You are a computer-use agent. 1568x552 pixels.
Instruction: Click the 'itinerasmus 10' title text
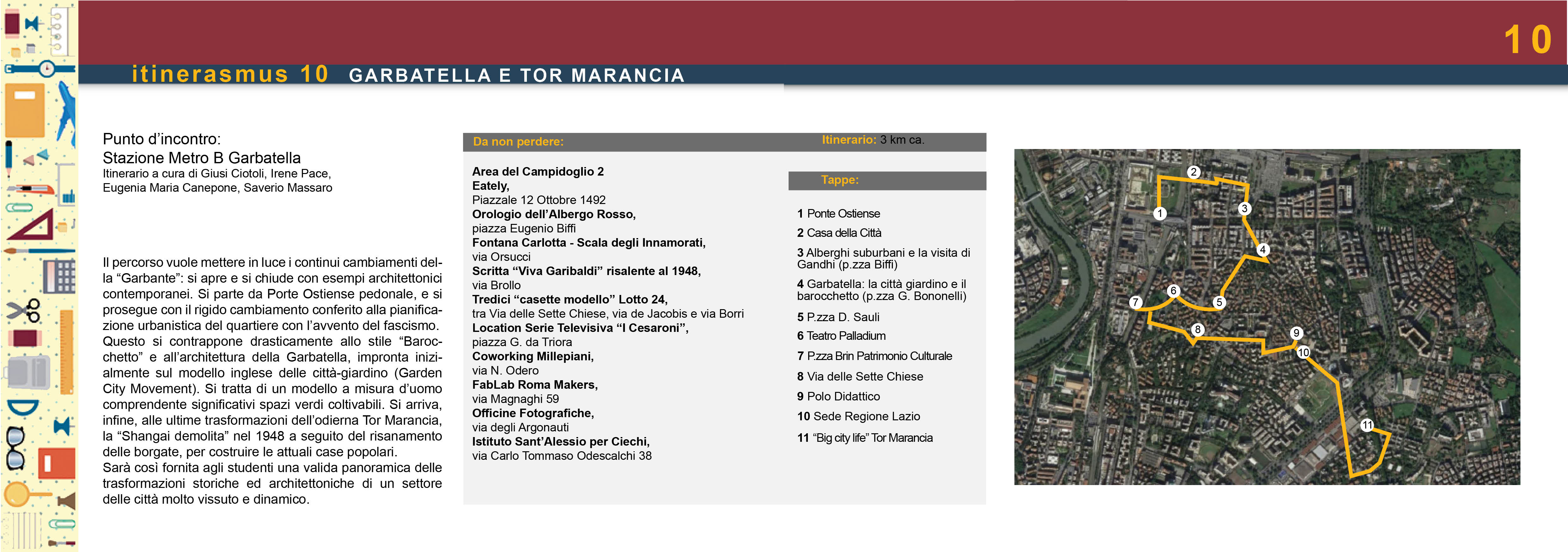point(230,74)
